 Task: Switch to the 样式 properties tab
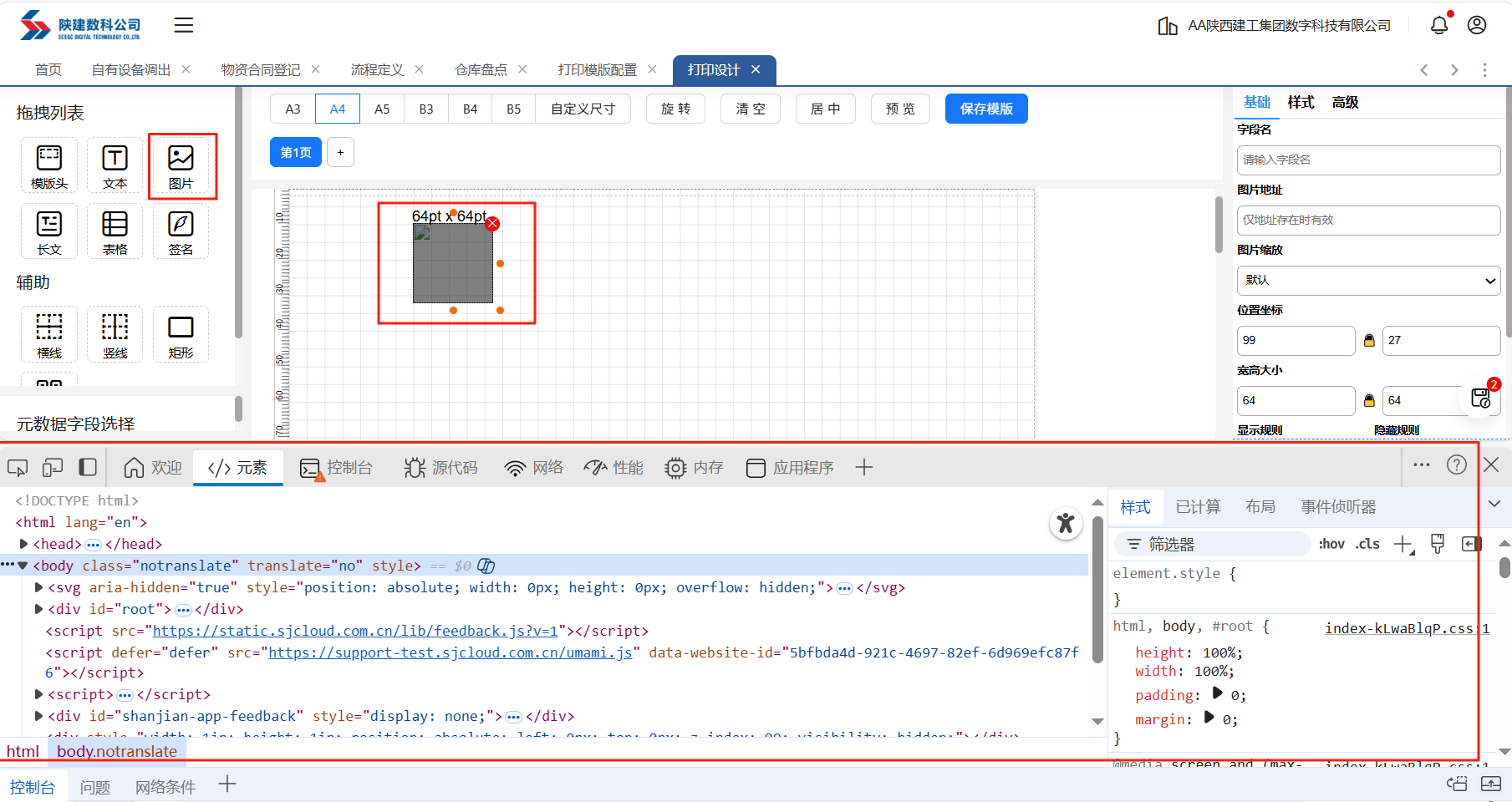(x=1300, y=102)
